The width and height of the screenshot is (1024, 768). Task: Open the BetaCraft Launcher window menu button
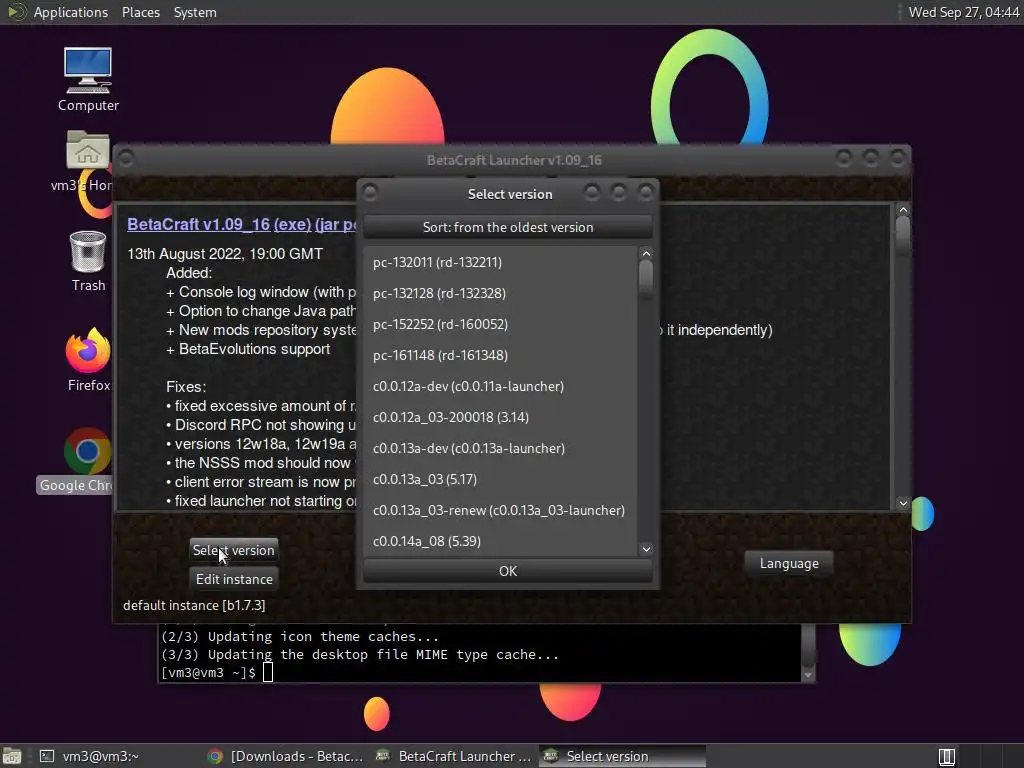coord(126,159)
